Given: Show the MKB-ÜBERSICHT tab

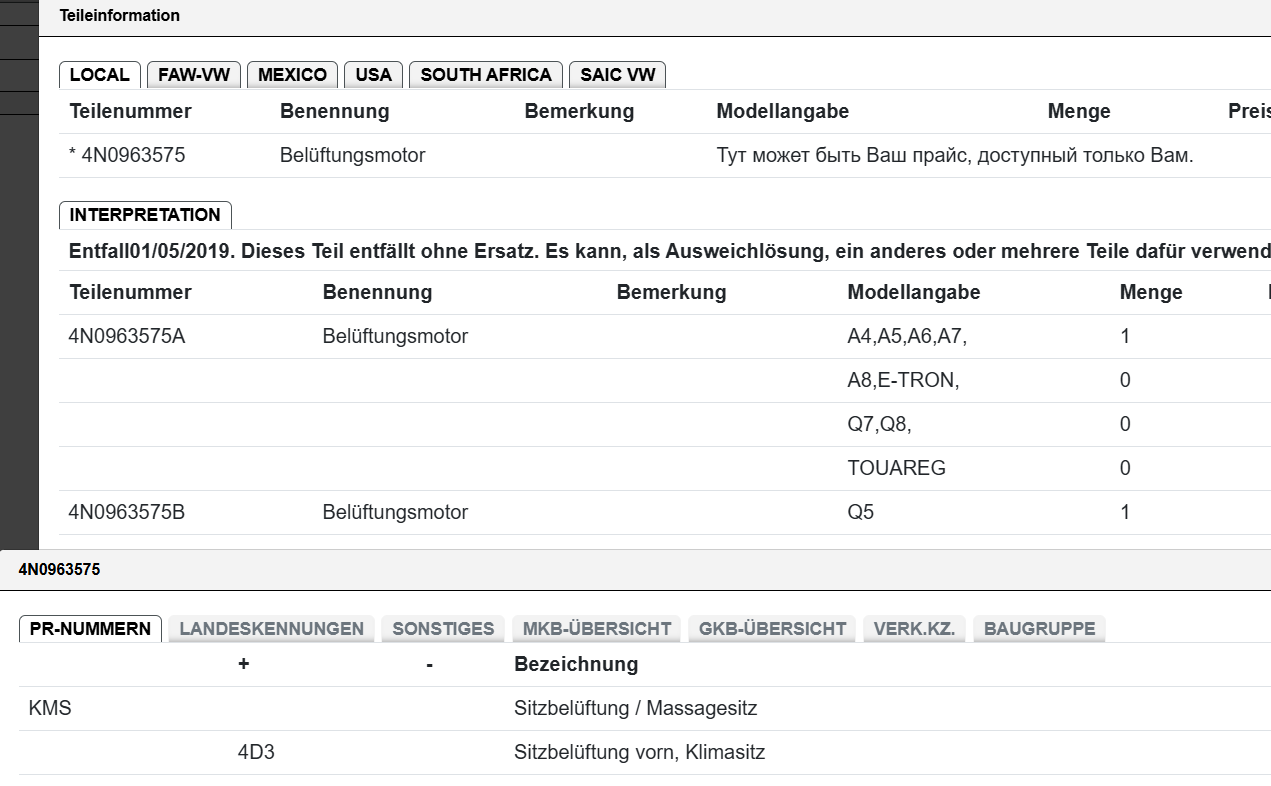Looking at the screenshot, I should (596, 628).
